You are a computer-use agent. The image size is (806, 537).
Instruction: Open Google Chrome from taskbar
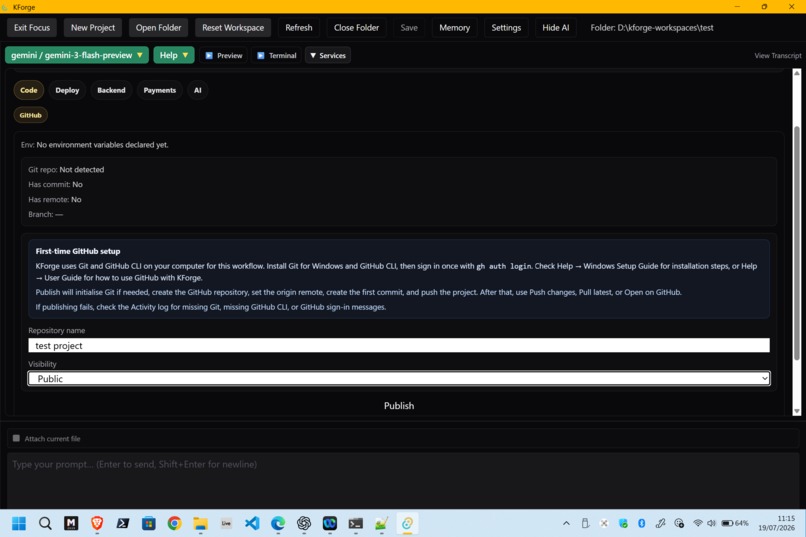175,523
